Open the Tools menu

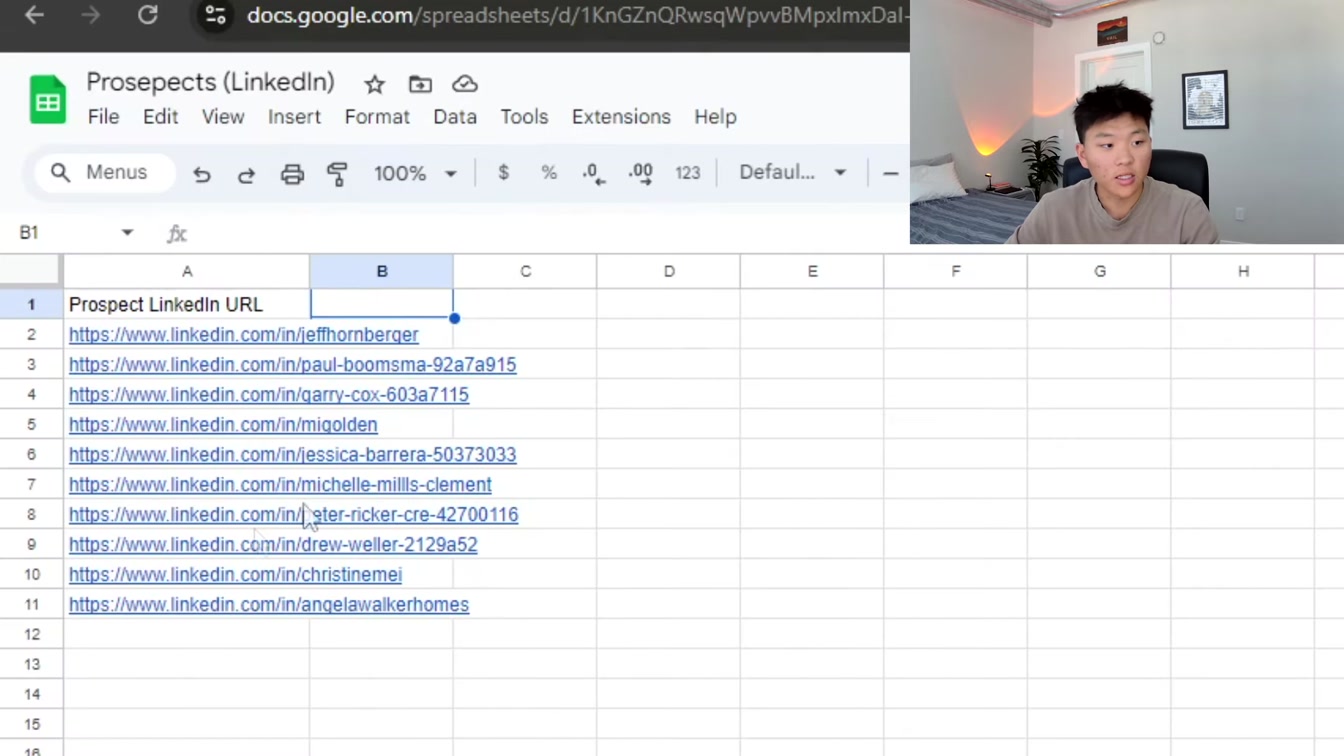tap(524, 117)
